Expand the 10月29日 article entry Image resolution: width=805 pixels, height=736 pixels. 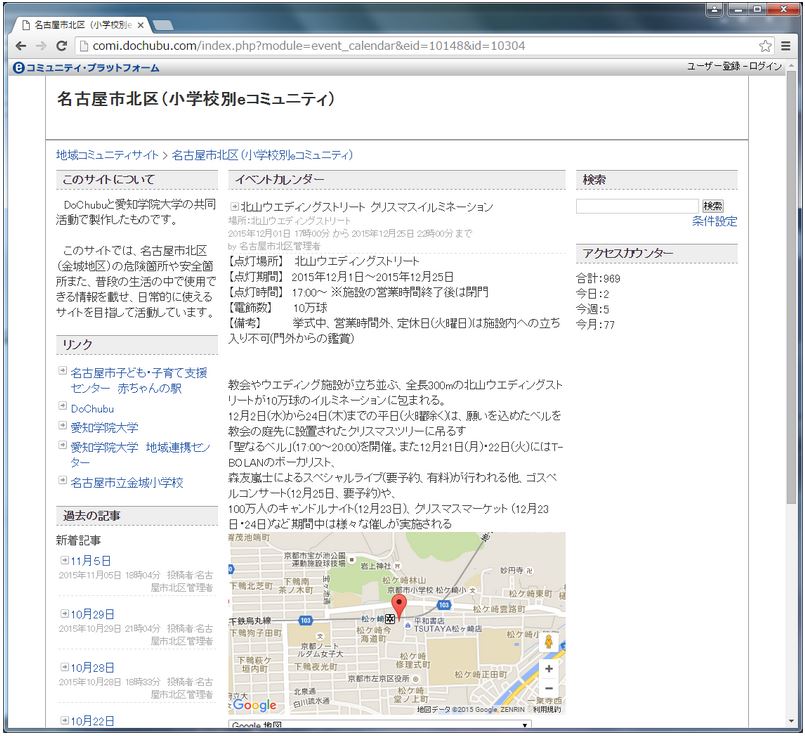(x=63, y=614)
